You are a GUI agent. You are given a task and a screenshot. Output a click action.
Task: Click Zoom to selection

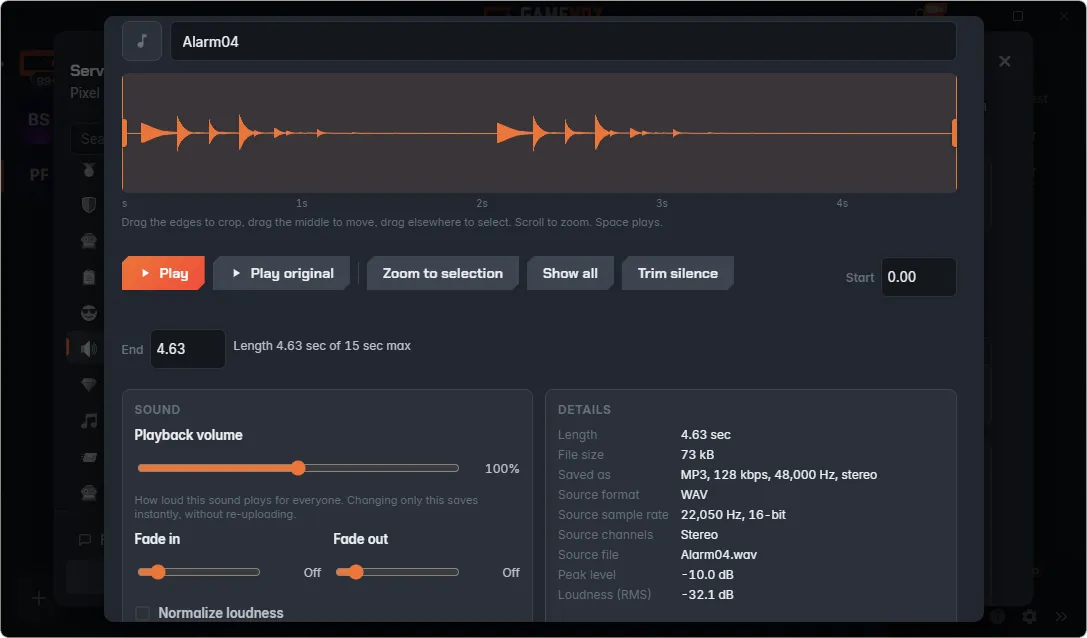click(x=442, y=273)
